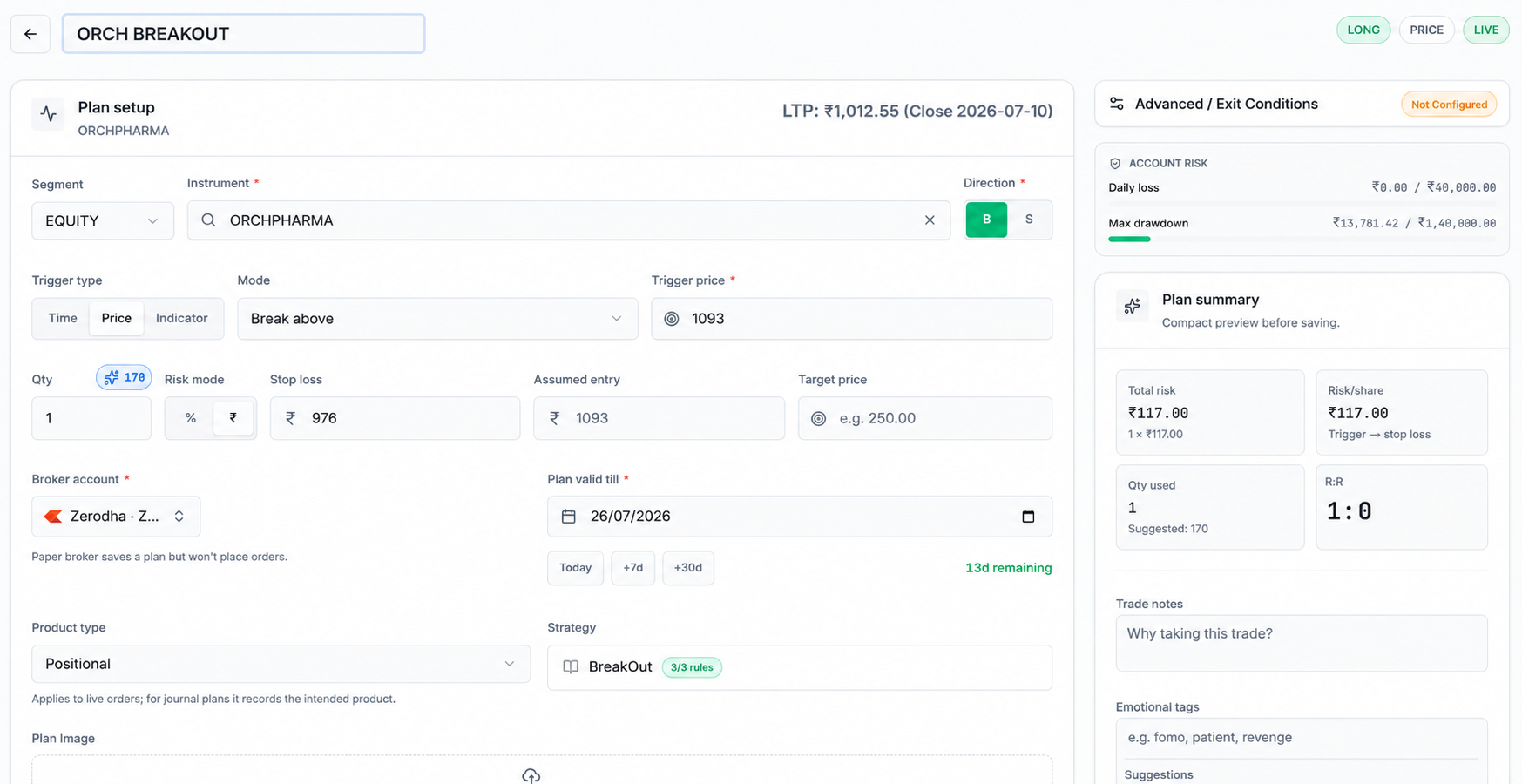
Task: Edit the Trigger price field showing 1093
Action: pos(852,319)
